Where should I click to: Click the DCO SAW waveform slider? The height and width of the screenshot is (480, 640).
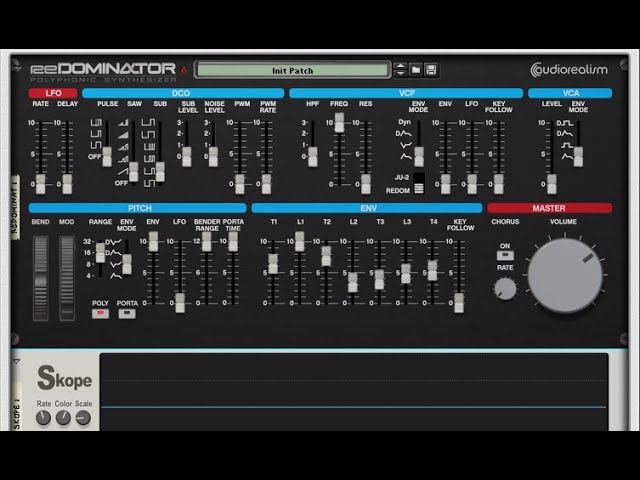tap(133, 172)
